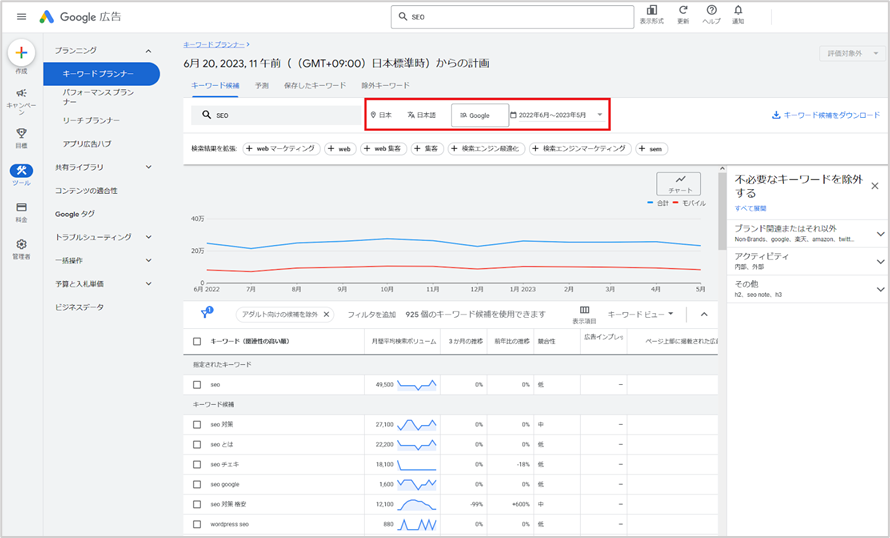
Task: Open パフォーマンス プランナー sidebar item
Action: pyautogui.click(x=99, y=96)
